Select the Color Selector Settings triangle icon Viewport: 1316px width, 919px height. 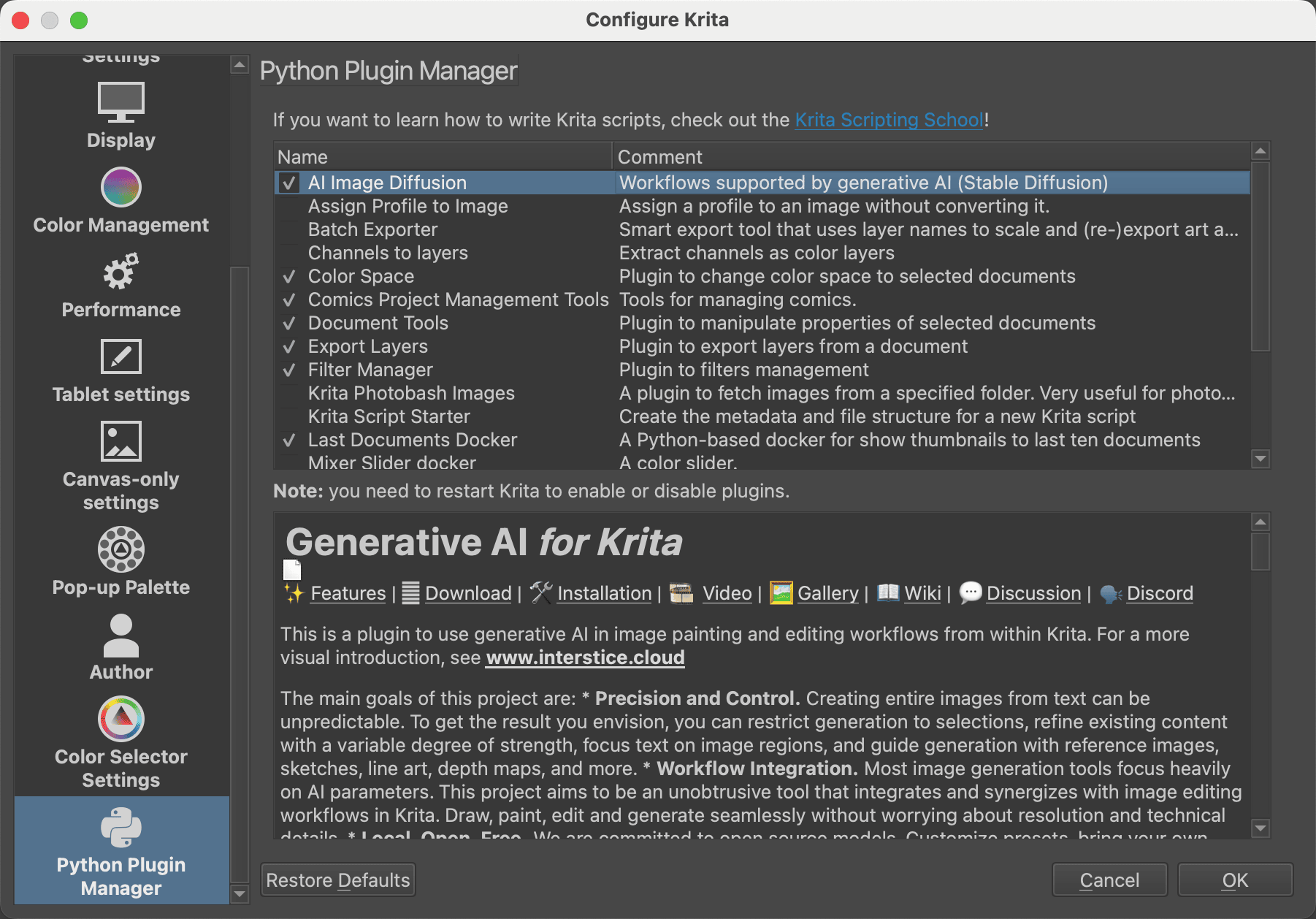120,719
